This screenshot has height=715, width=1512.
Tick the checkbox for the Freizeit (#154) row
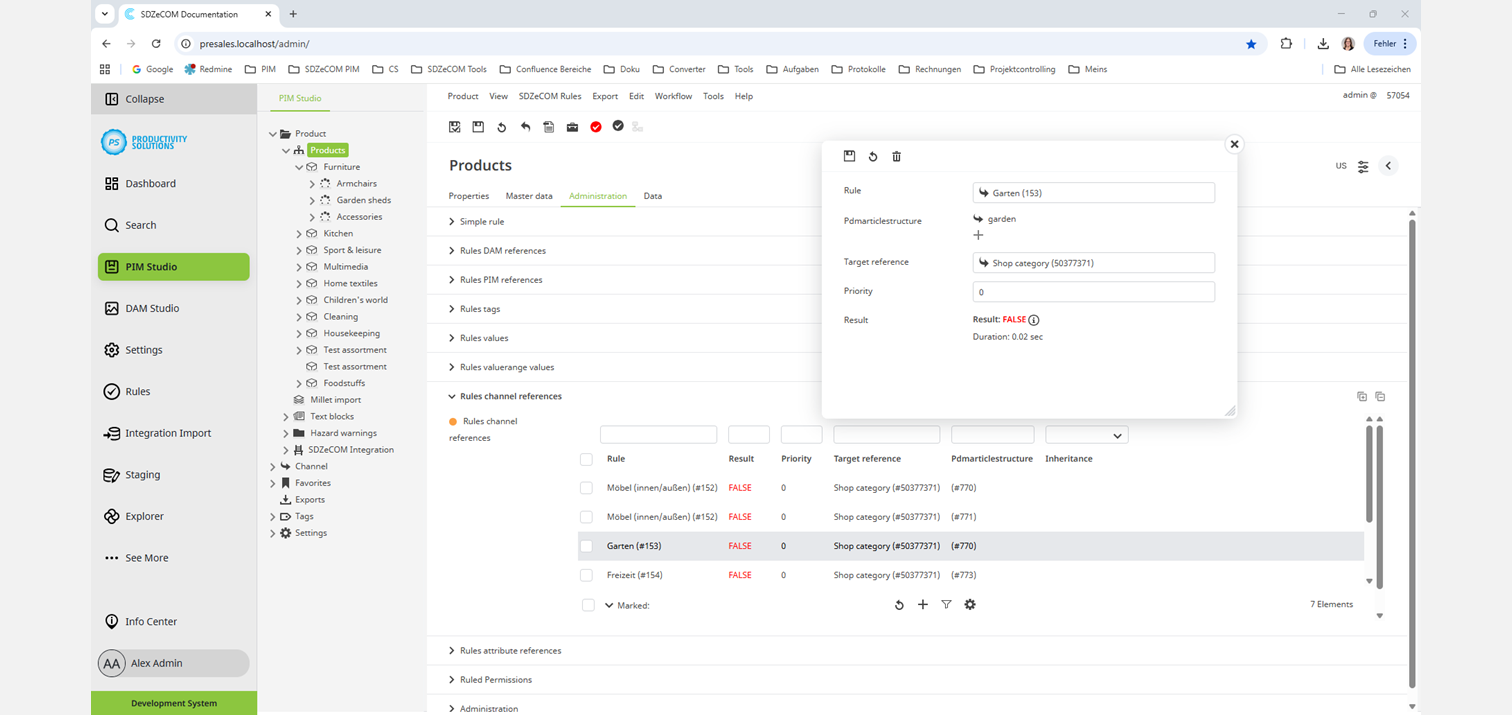pyautogui.click(x=586, y=575)
